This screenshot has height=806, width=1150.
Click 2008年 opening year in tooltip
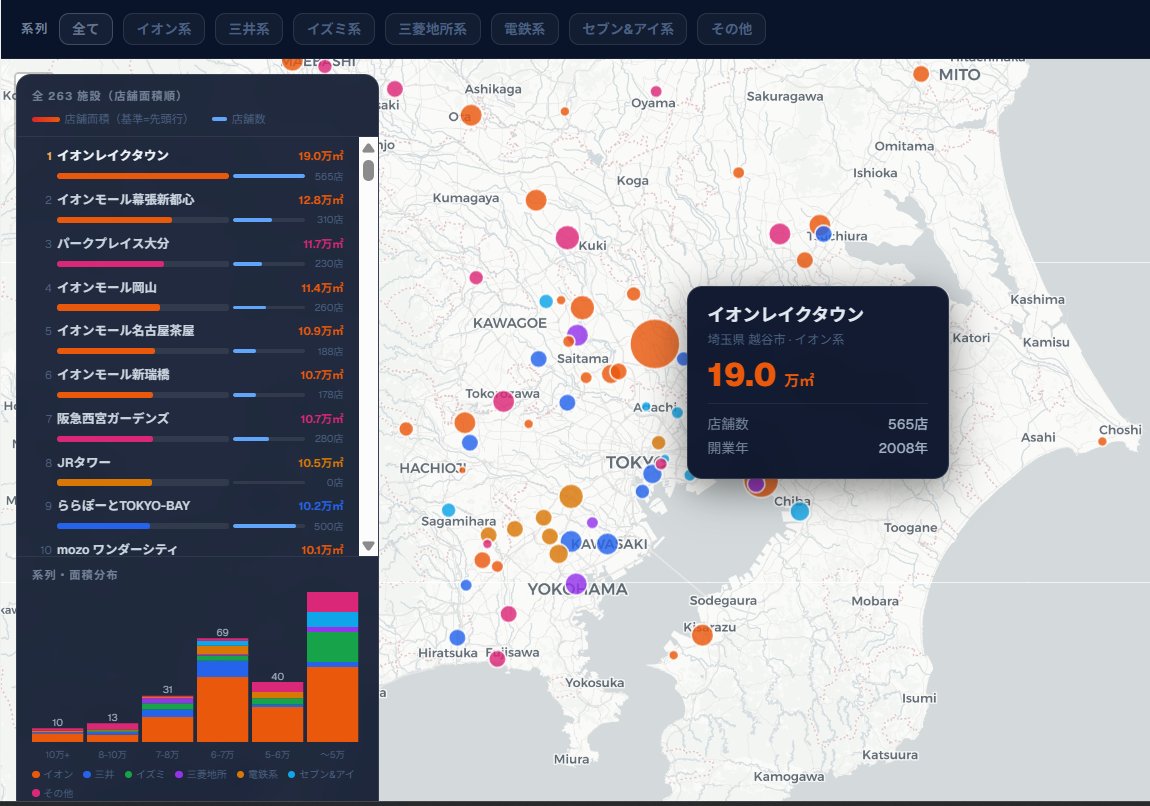903,447
